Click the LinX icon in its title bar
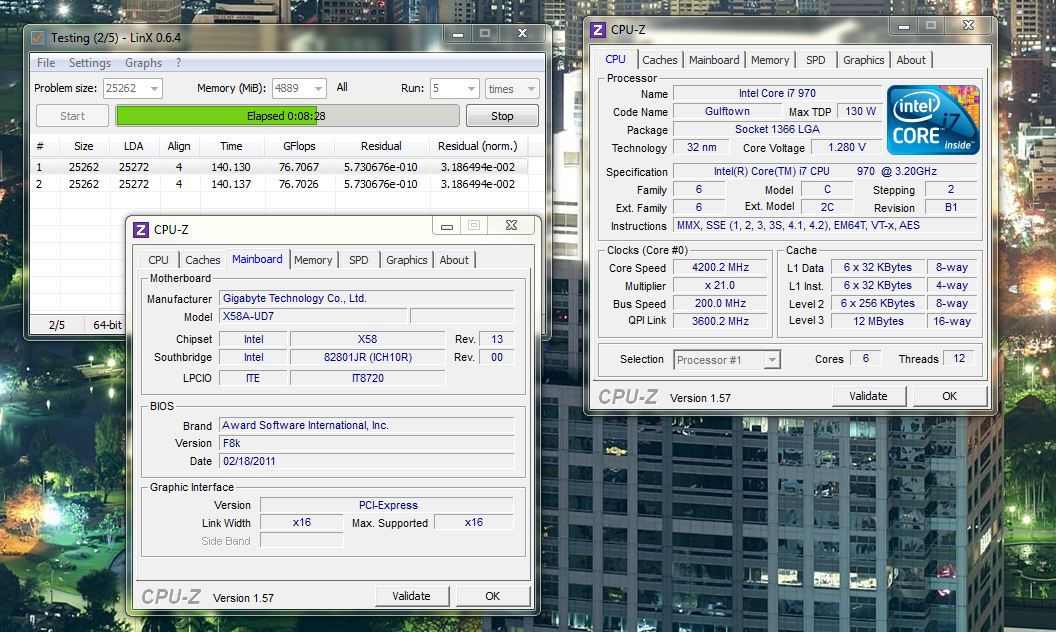Screen dimensions: 1056x632 tap(39, 37)
